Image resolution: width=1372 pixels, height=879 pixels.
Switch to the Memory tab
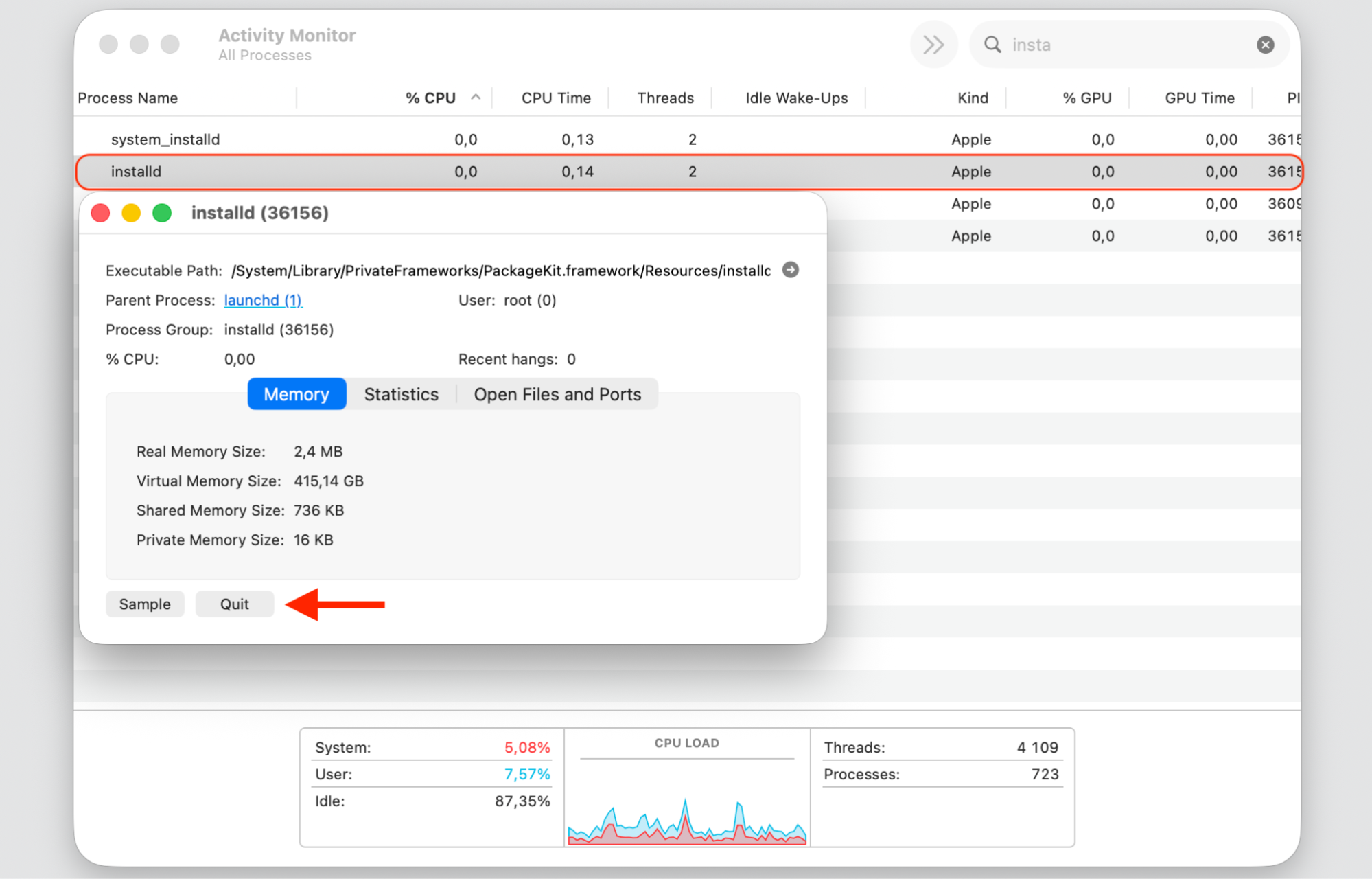tap(297, 394)
